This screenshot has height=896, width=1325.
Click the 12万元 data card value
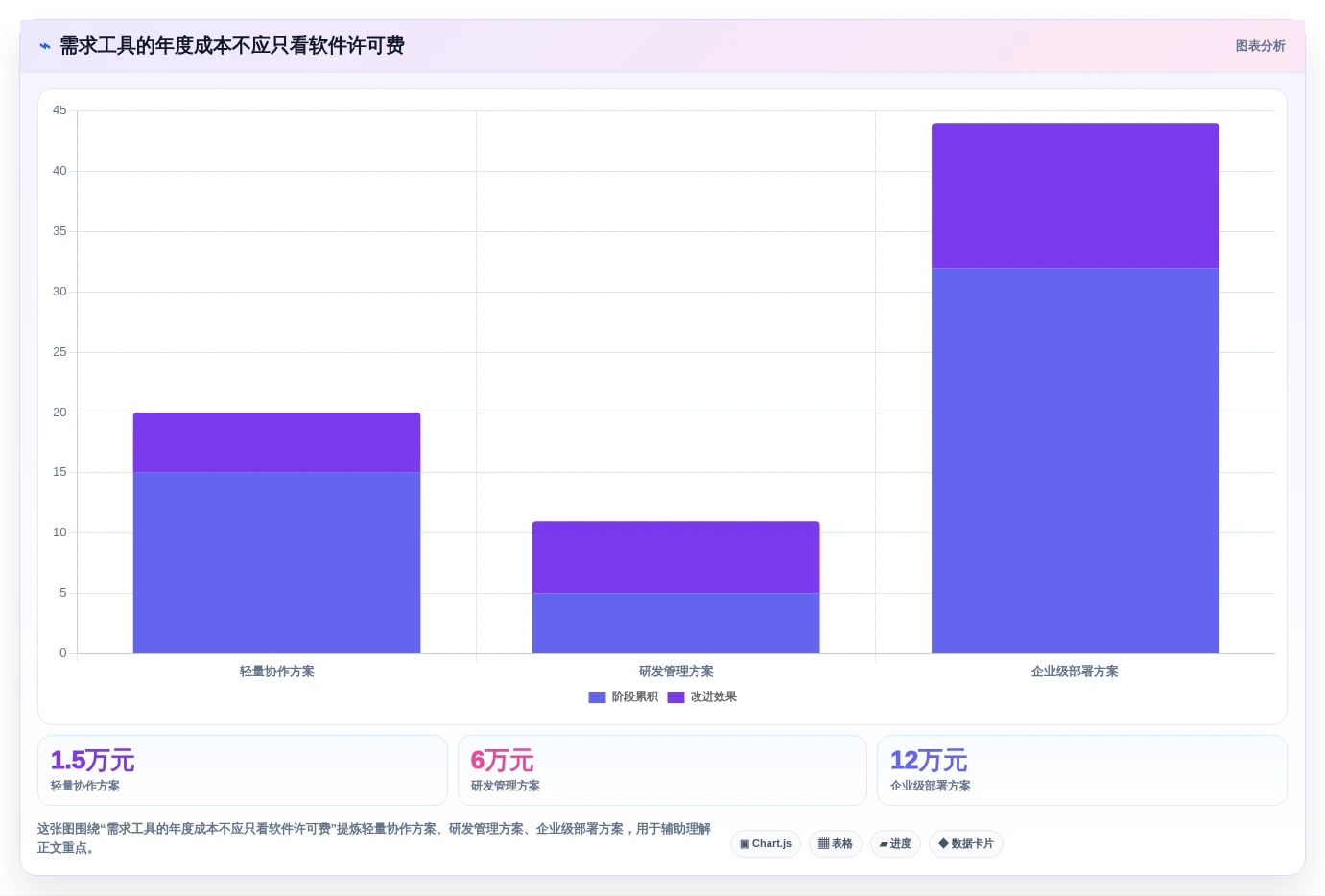pyautogui.click(x=929, y=761)
